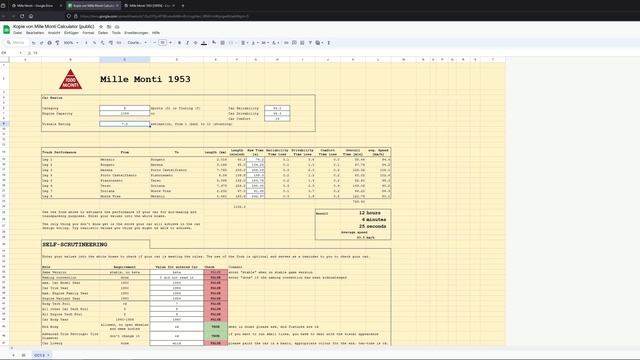Open the Google Sheets home icon
The height and width of the screenshot is (360, 640).
pos(7,29)
